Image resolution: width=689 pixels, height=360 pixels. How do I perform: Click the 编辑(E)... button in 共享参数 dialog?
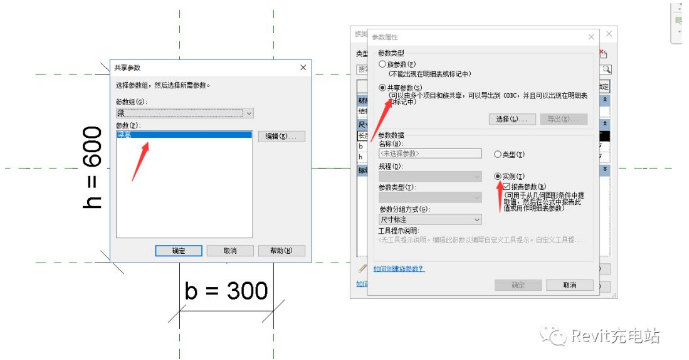pyautogui.click(x=281, y=136)
